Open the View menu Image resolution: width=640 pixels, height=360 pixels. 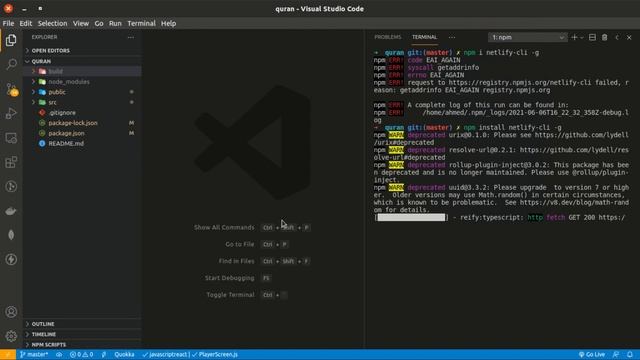pyautogui.click(x=81, y=23)
